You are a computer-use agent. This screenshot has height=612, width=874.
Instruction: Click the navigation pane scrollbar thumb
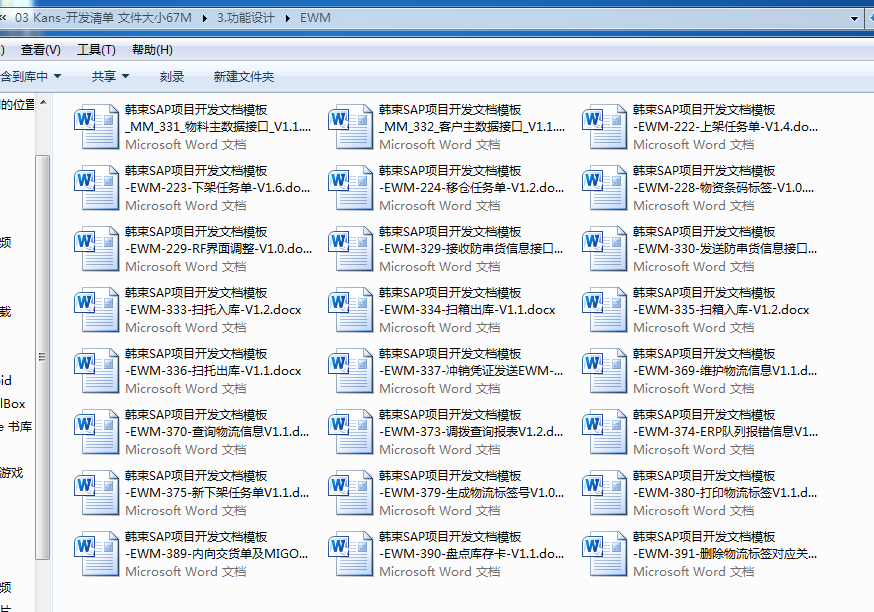point(42,357)
